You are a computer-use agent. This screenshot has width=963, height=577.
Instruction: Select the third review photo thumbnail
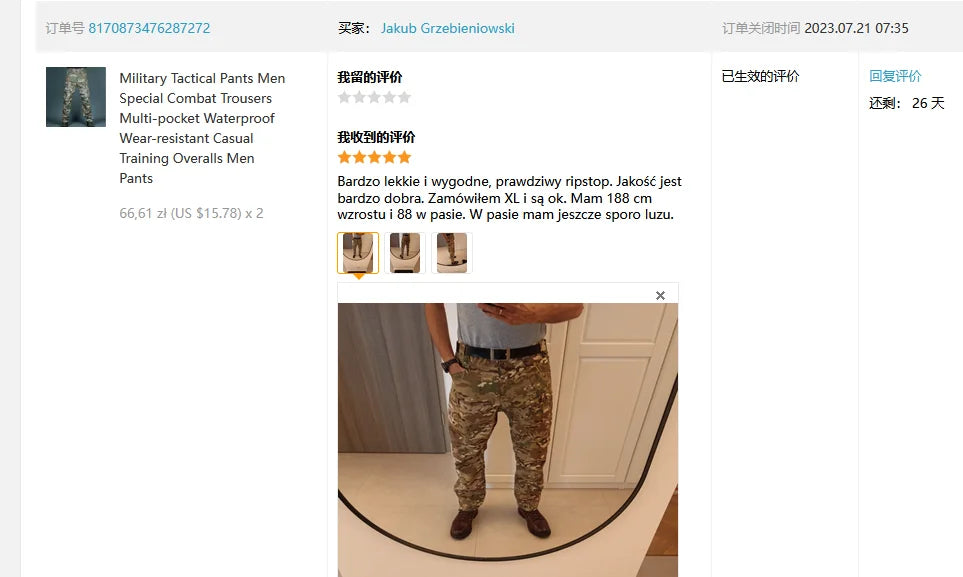(x=451, y=253)
